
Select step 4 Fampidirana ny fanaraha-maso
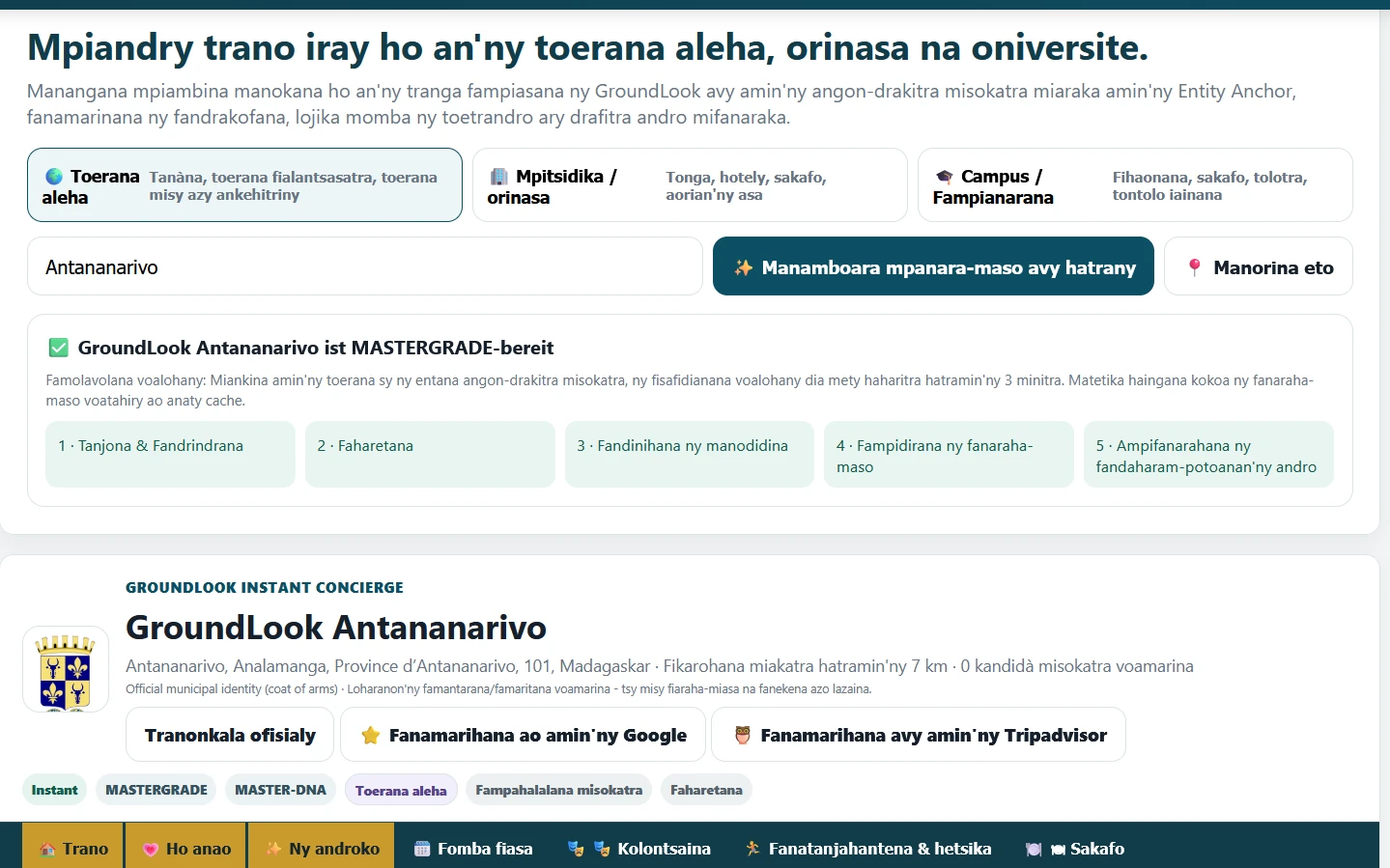click(x=949, y=454)
